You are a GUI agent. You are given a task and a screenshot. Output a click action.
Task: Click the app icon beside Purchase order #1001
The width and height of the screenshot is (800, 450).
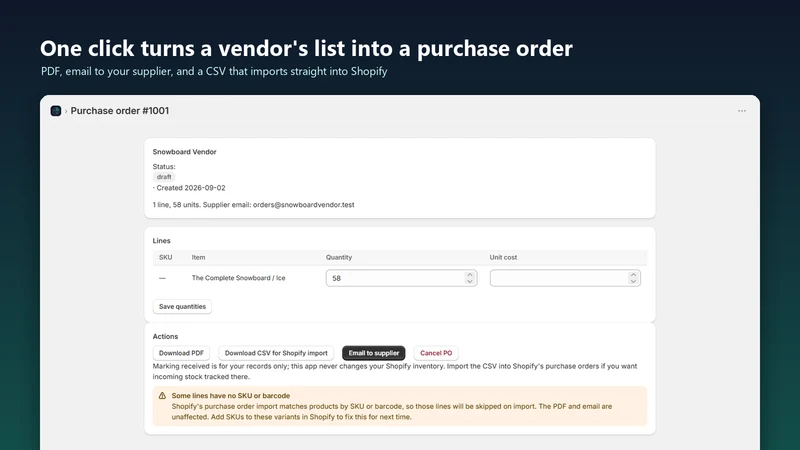[x=56, y=111]
